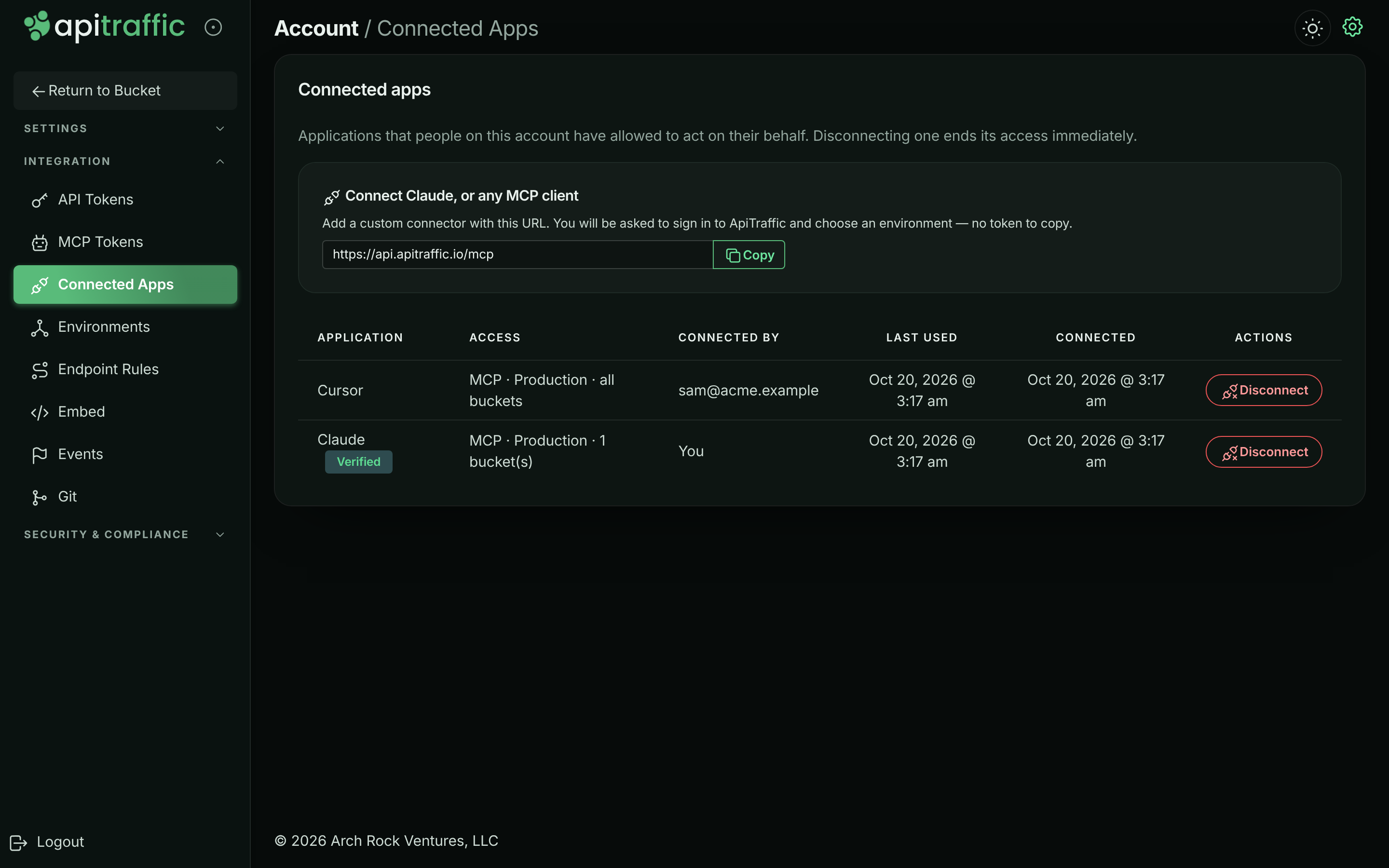Disconnect the Cursor application
The width and height of the screenshot is (1389, 868).
(x=1263, y=391)
